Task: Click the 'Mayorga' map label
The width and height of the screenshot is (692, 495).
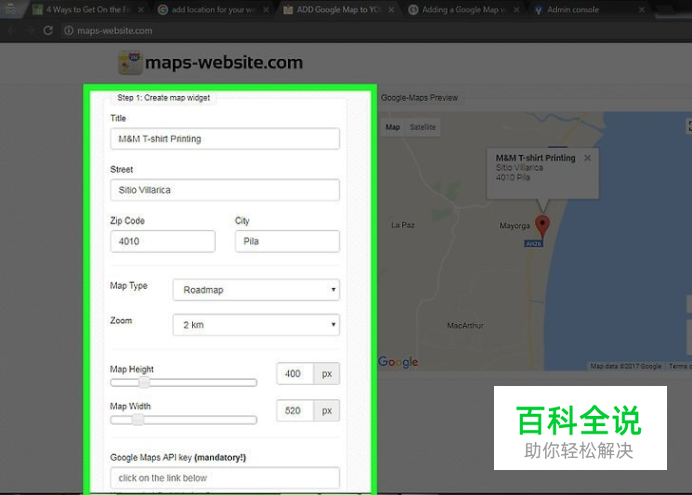Action: coord(515,226)
